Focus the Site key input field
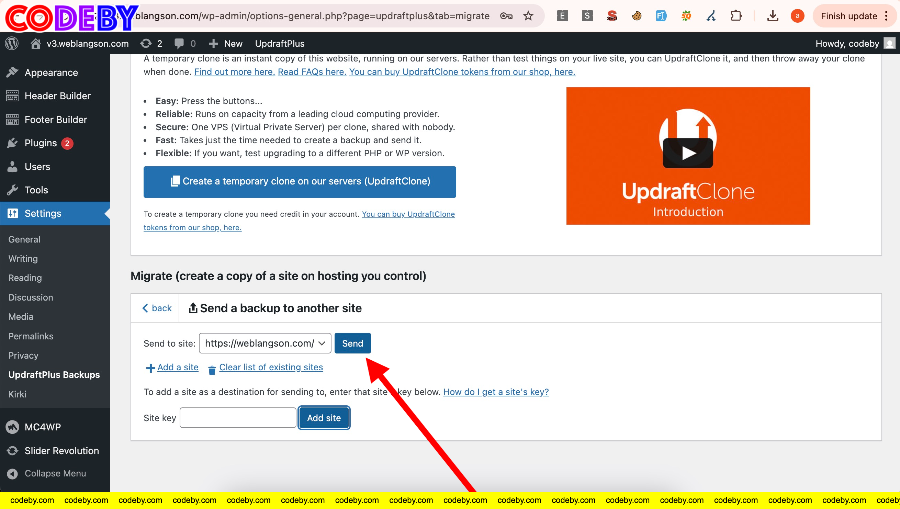The height and width of the screenshot is (509, 900). pyautogui.click(x=238, y=418)
